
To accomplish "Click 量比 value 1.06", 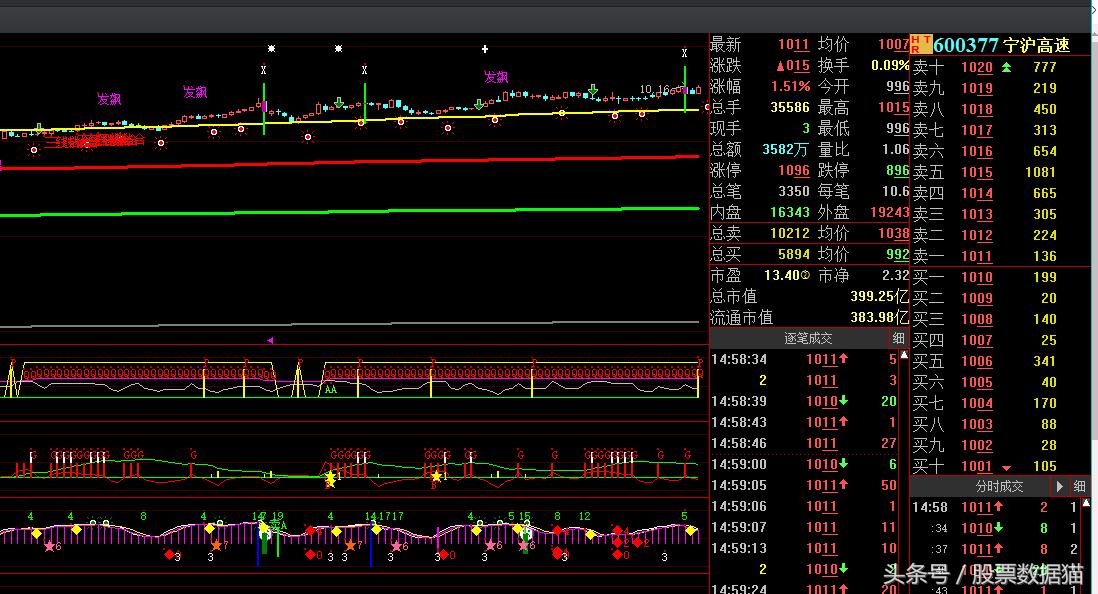I will 895,149.
